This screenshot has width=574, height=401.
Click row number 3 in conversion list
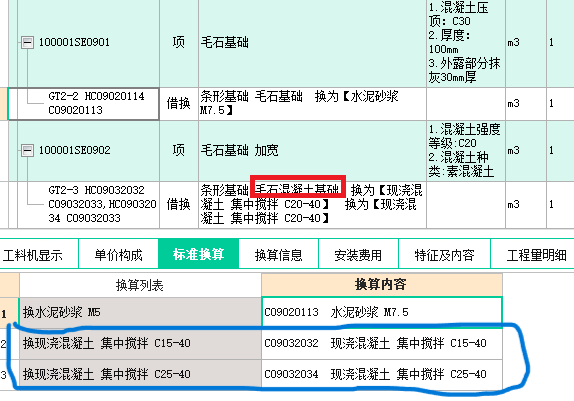tap(9, 374)
